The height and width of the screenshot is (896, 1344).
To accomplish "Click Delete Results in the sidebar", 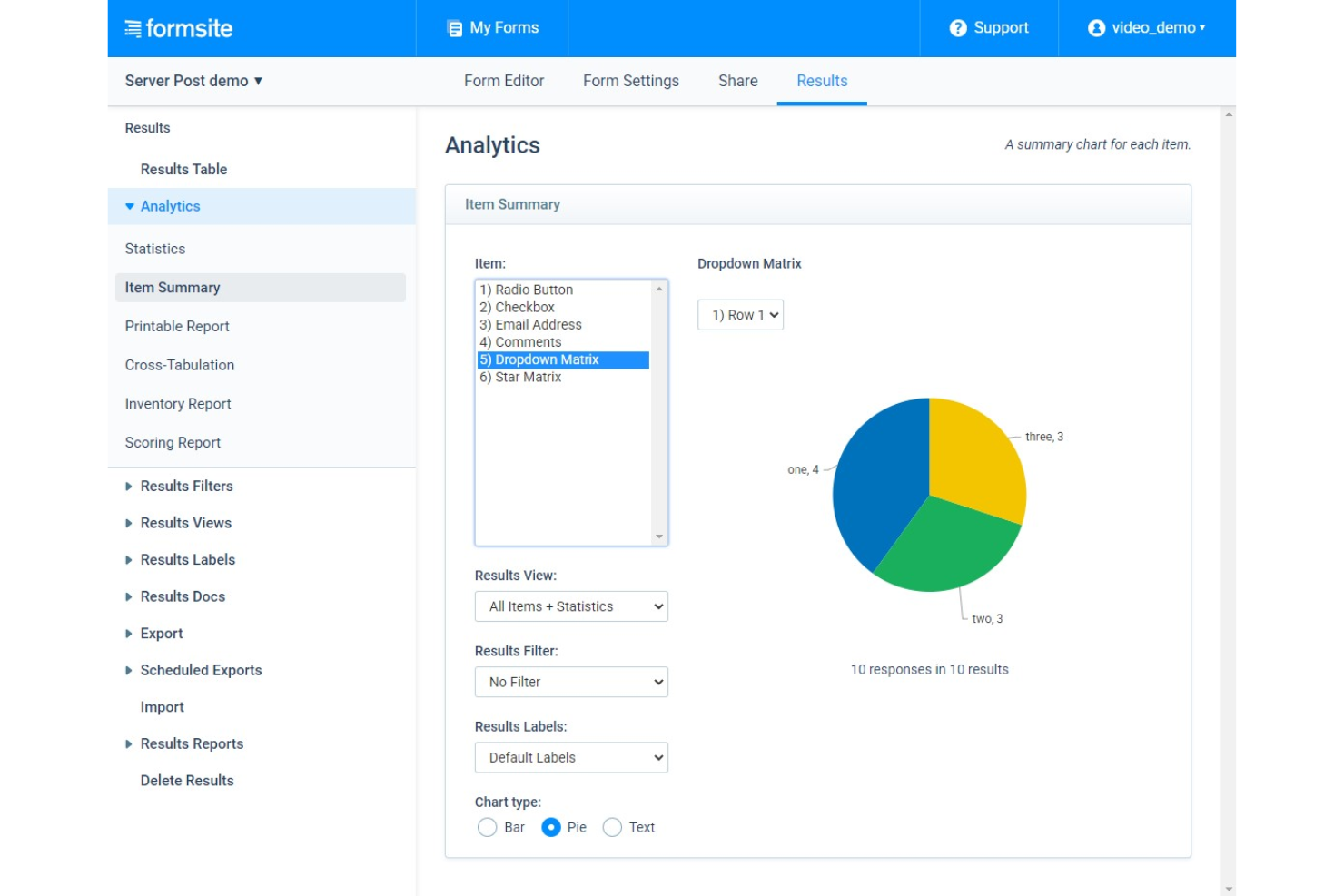I will pyautogui.click(x=186, y=780).
